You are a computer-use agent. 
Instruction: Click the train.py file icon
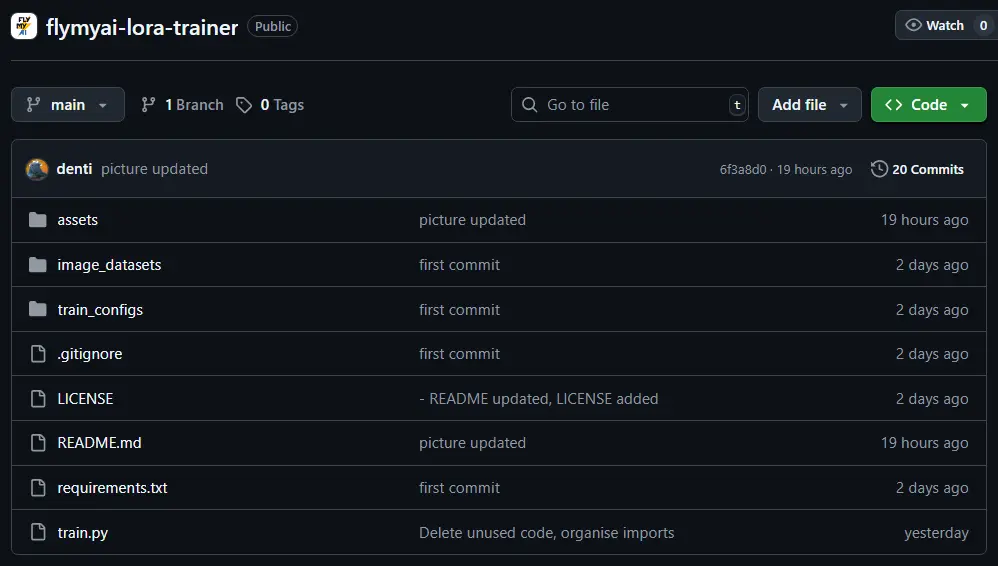click(38, 533)
